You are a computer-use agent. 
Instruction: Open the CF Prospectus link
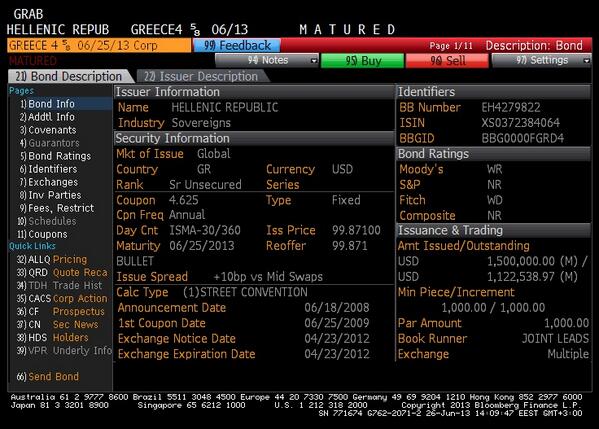(x=61, y=311)
